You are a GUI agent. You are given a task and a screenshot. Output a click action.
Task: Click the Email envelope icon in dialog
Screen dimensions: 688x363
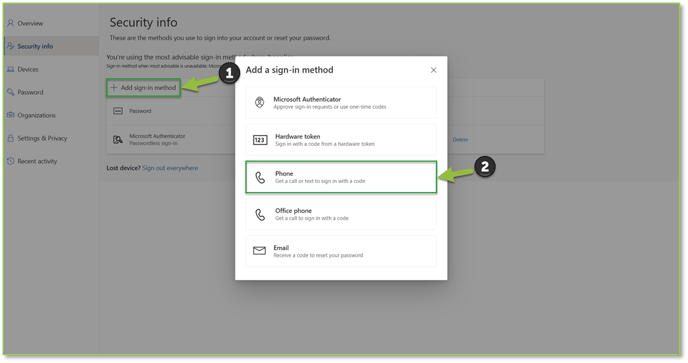(x=259, y=251)
